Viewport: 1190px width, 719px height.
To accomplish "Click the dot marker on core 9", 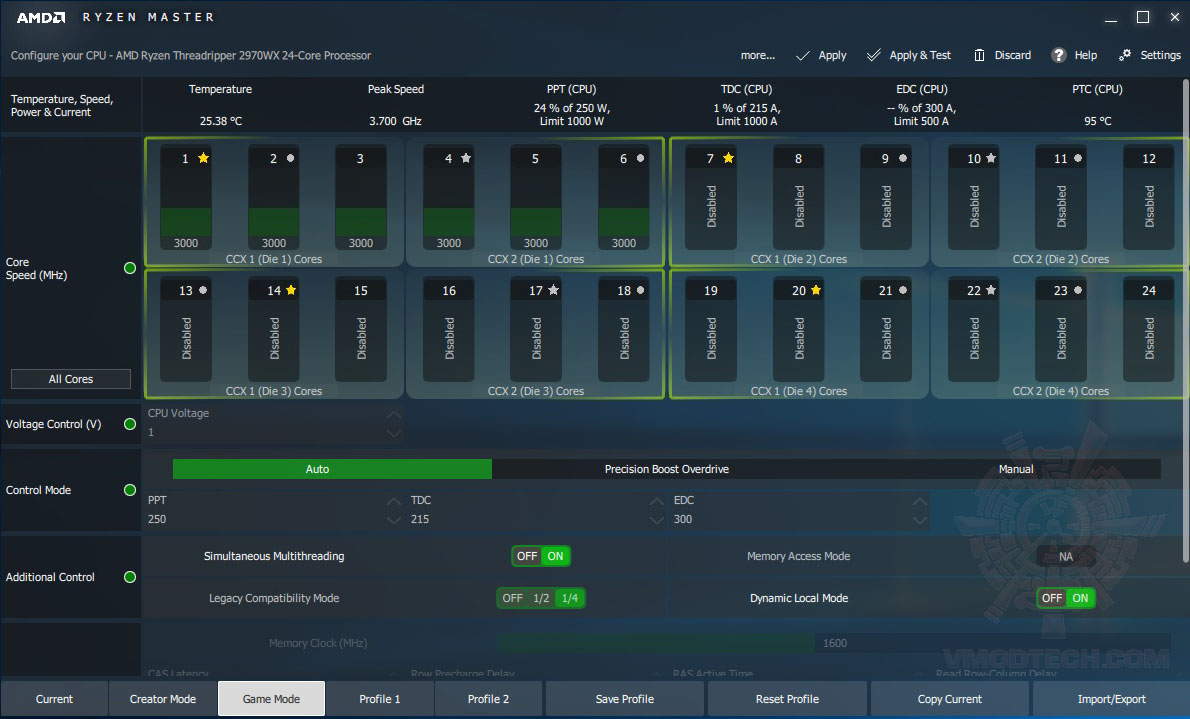I will (x=903, y=158).
